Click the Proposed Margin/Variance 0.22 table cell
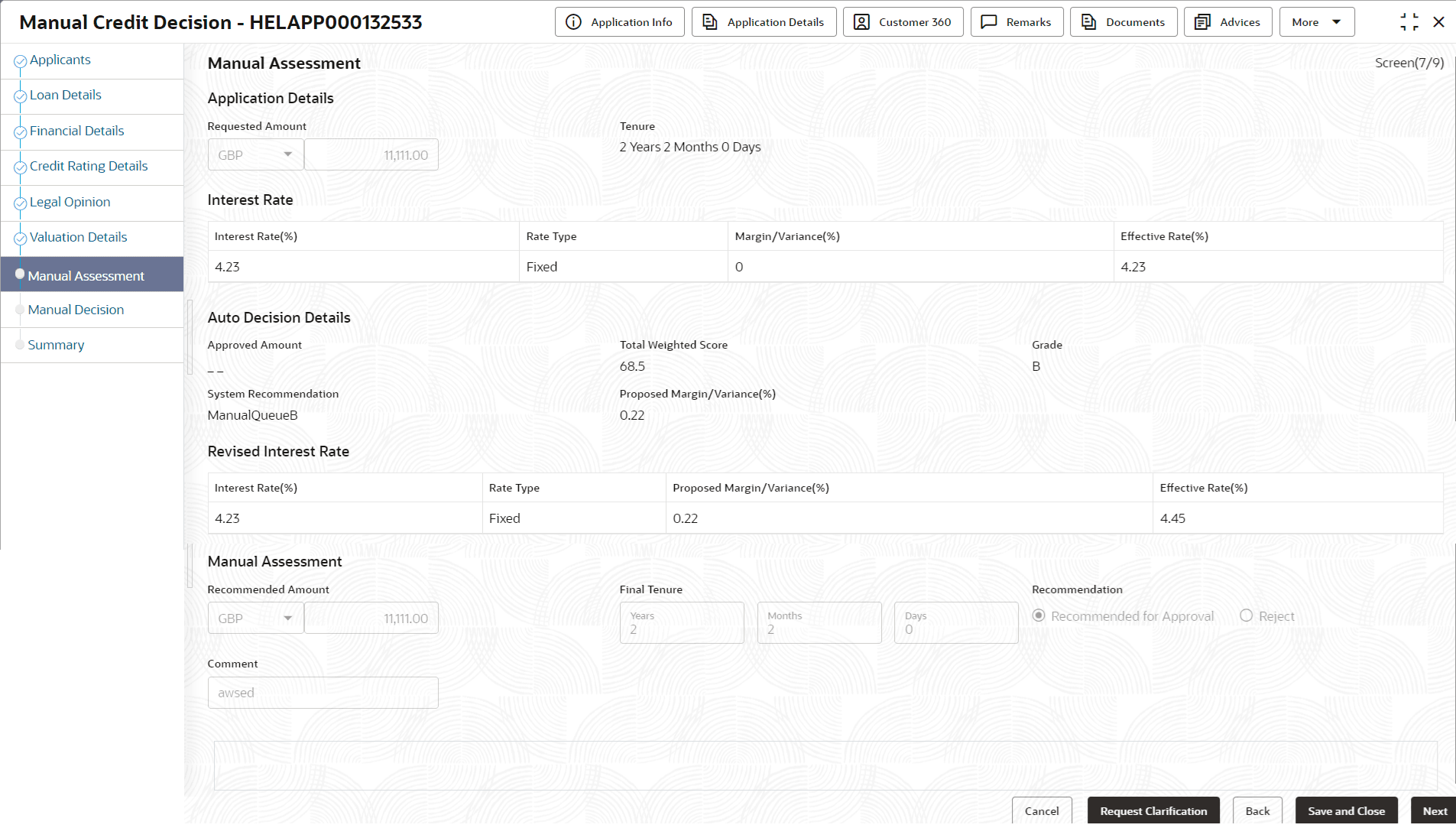The width and height of the screenshot is (1456, 828). [x=910, y=518]
